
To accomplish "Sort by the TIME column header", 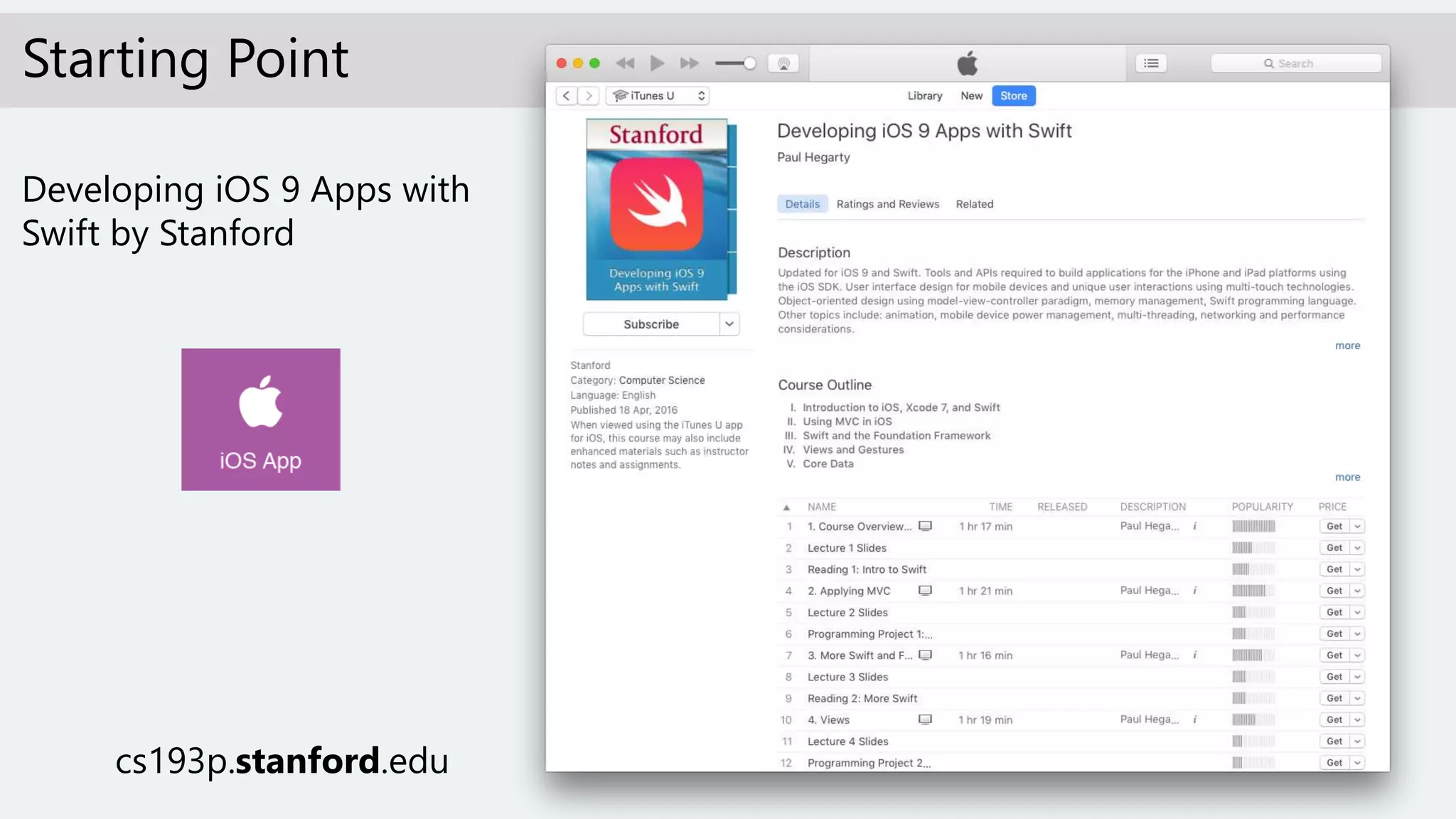I will pos(1000,507).
